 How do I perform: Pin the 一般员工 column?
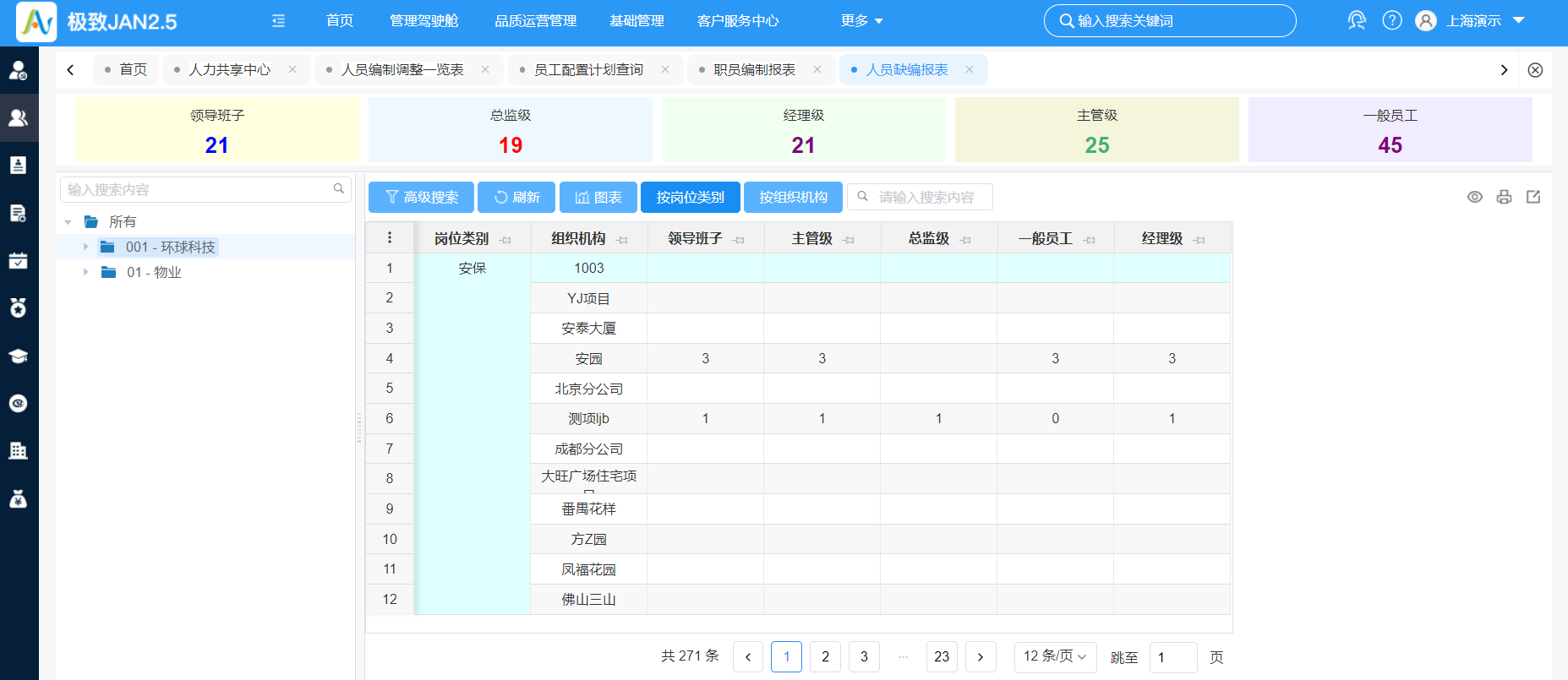1090,240
